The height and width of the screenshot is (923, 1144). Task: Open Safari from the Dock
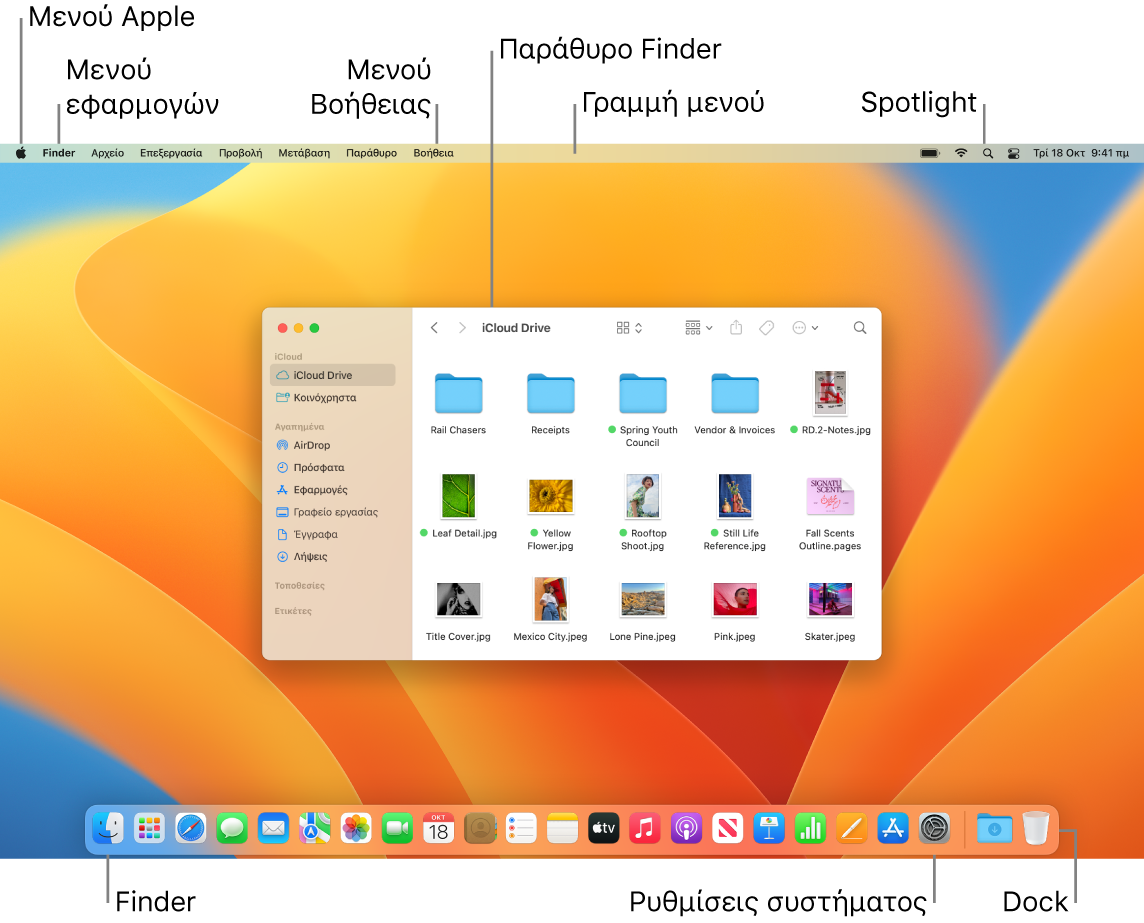[191, 829]
